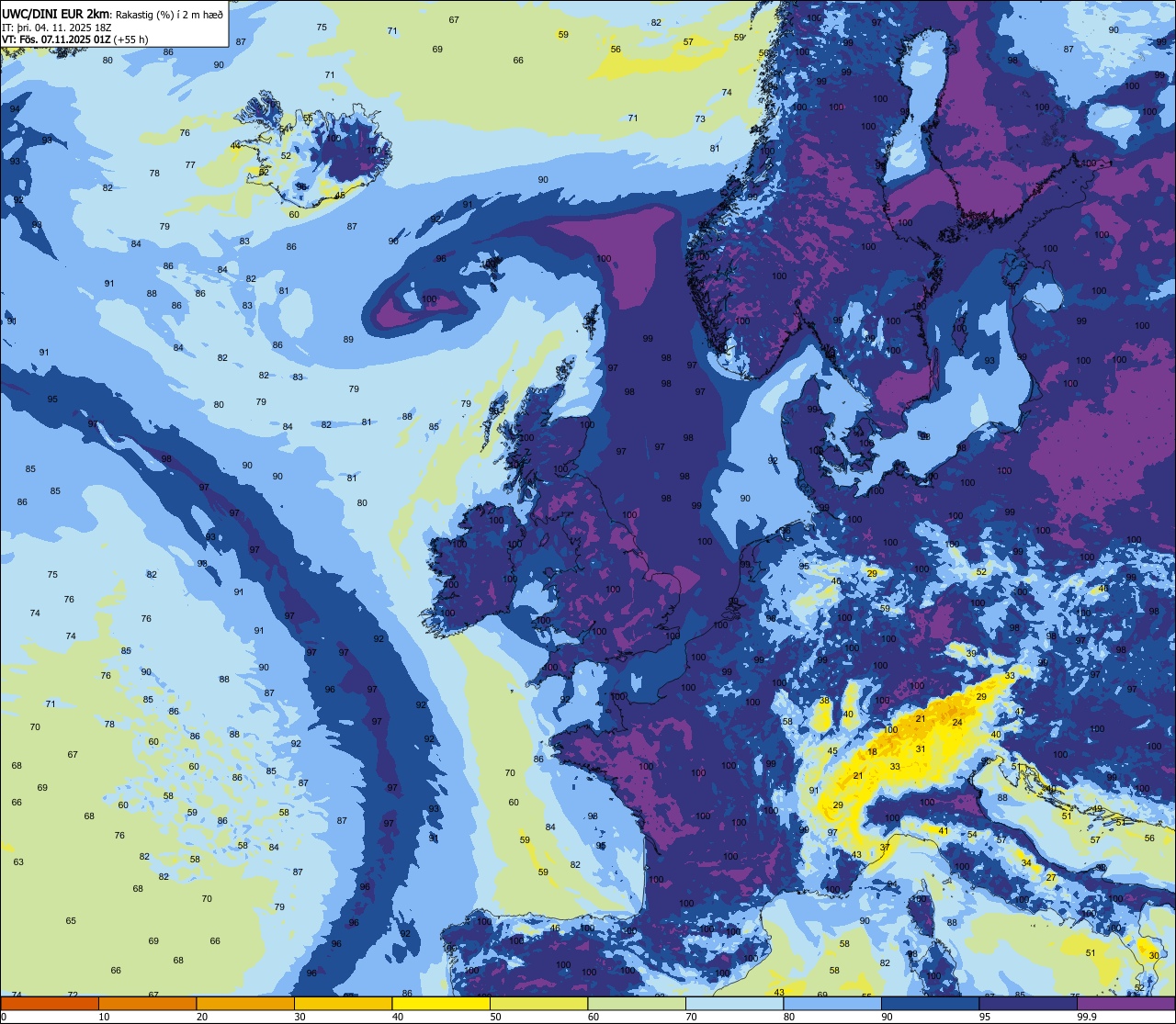Viewport: 1176px width, 1024px height.
Task: Click humidity value '31' in the Alps
Action: [x=921, y=749]
